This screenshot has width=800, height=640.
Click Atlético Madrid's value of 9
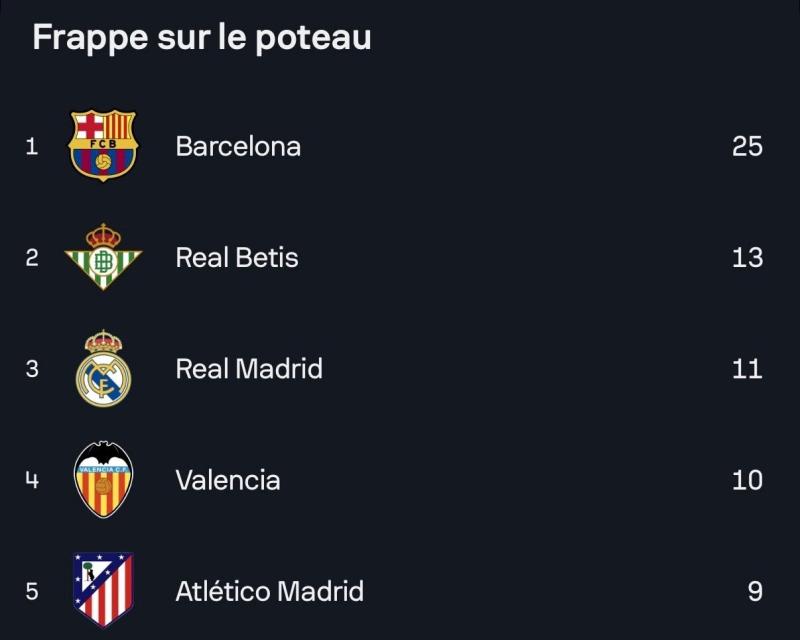pyautogui.click(x=755, y=592)
